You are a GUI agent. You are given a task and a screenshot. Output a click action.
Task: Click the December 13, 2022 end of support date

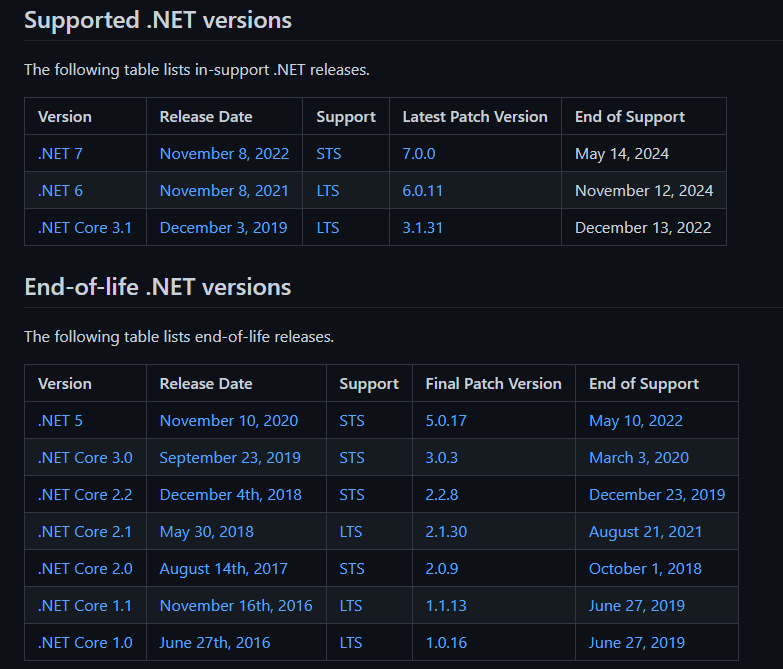(x=643, y=228)
